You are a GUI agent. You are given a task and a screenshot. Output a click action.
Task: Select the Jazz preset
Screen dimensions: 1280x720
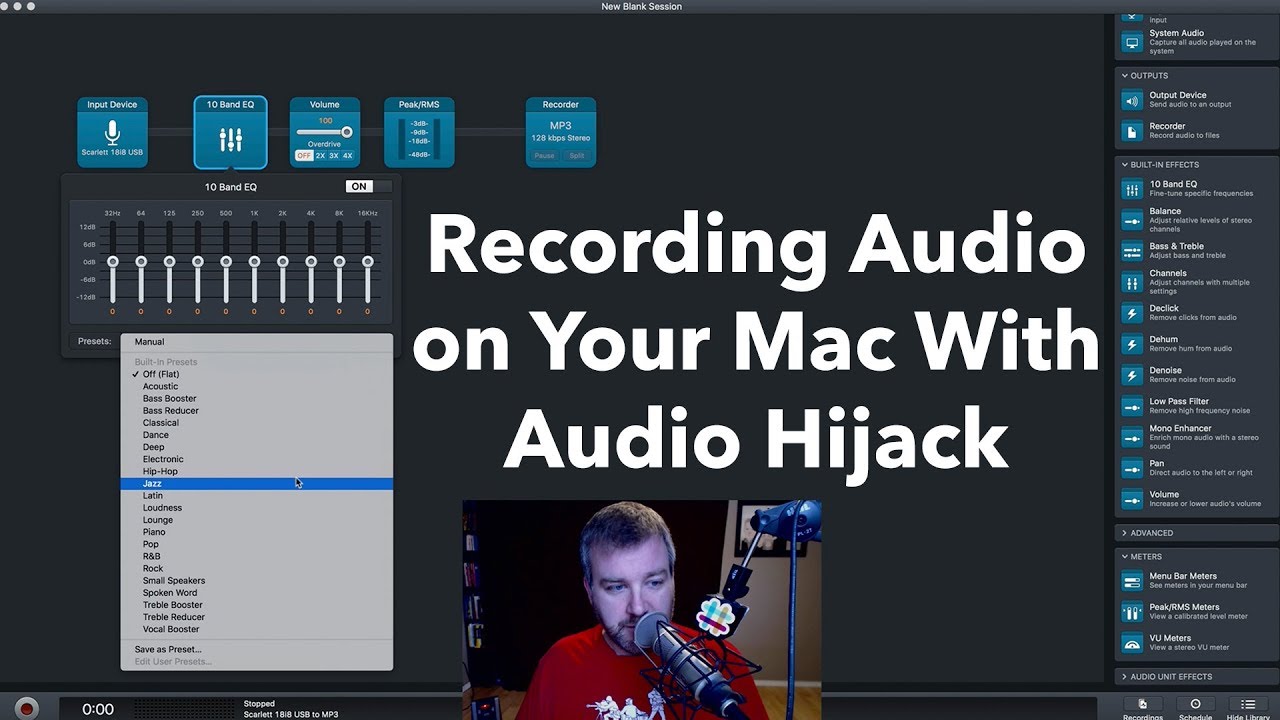[x=257, y=483]
